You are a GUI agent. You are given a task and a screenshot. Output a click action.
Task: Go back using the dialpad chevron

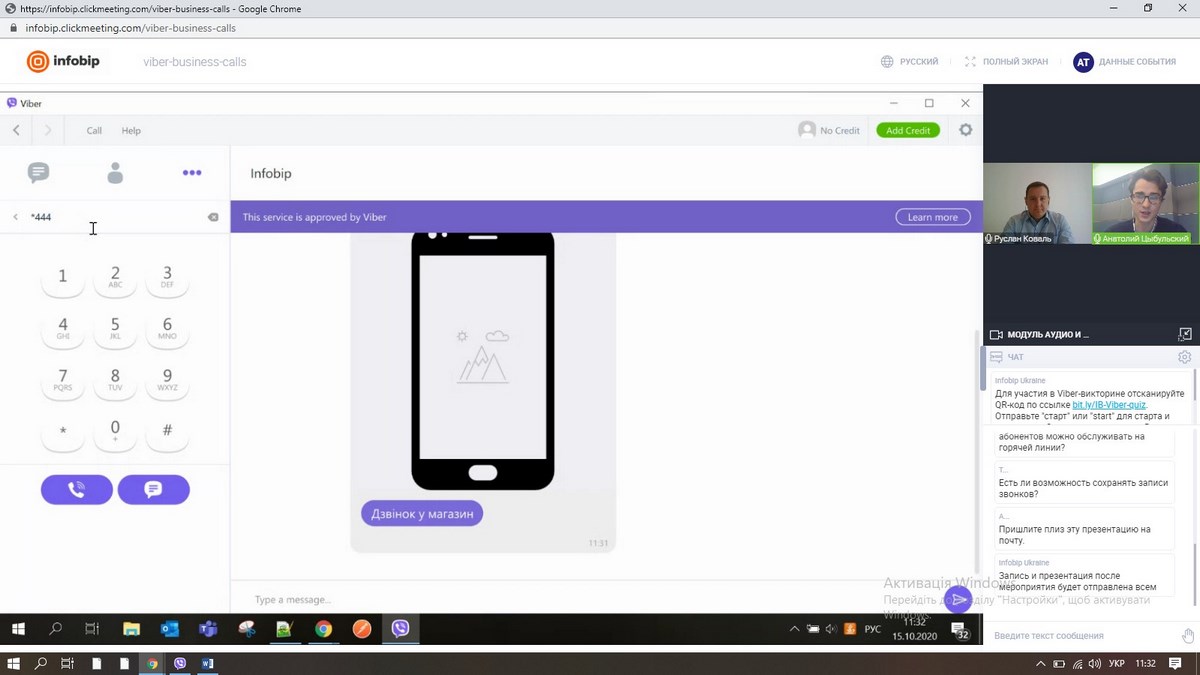[16, 217]
